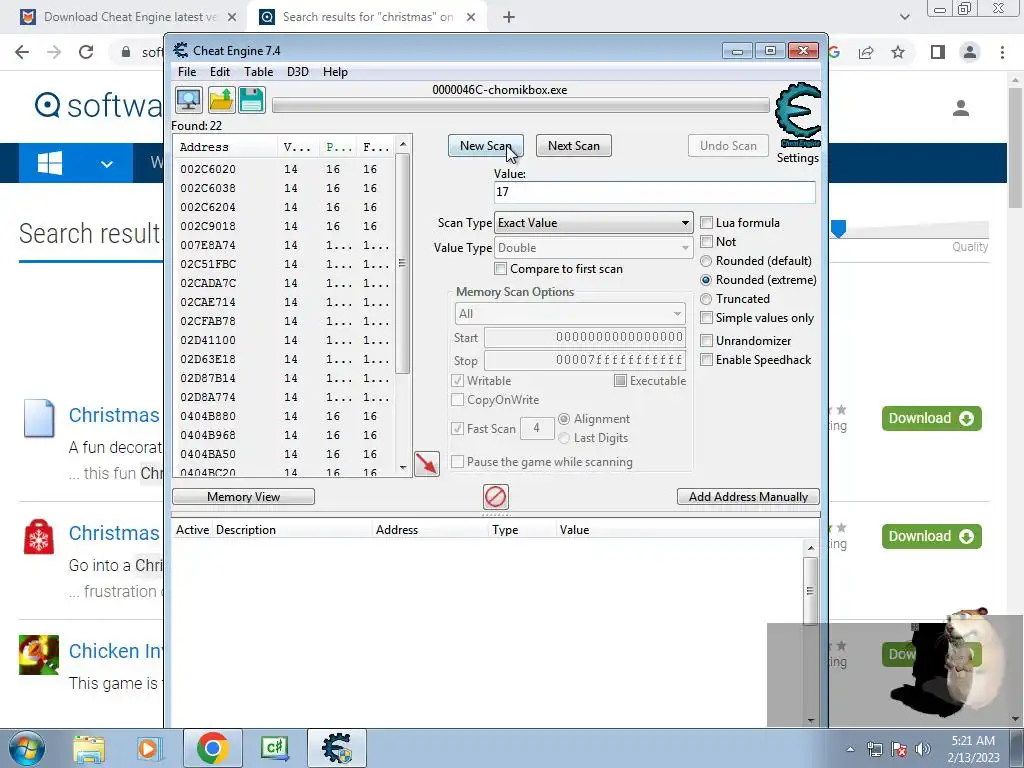The height and width of the screenshot is (768, 1024).
Task: Check Compare to first scan
Action: tap(500, 269)
